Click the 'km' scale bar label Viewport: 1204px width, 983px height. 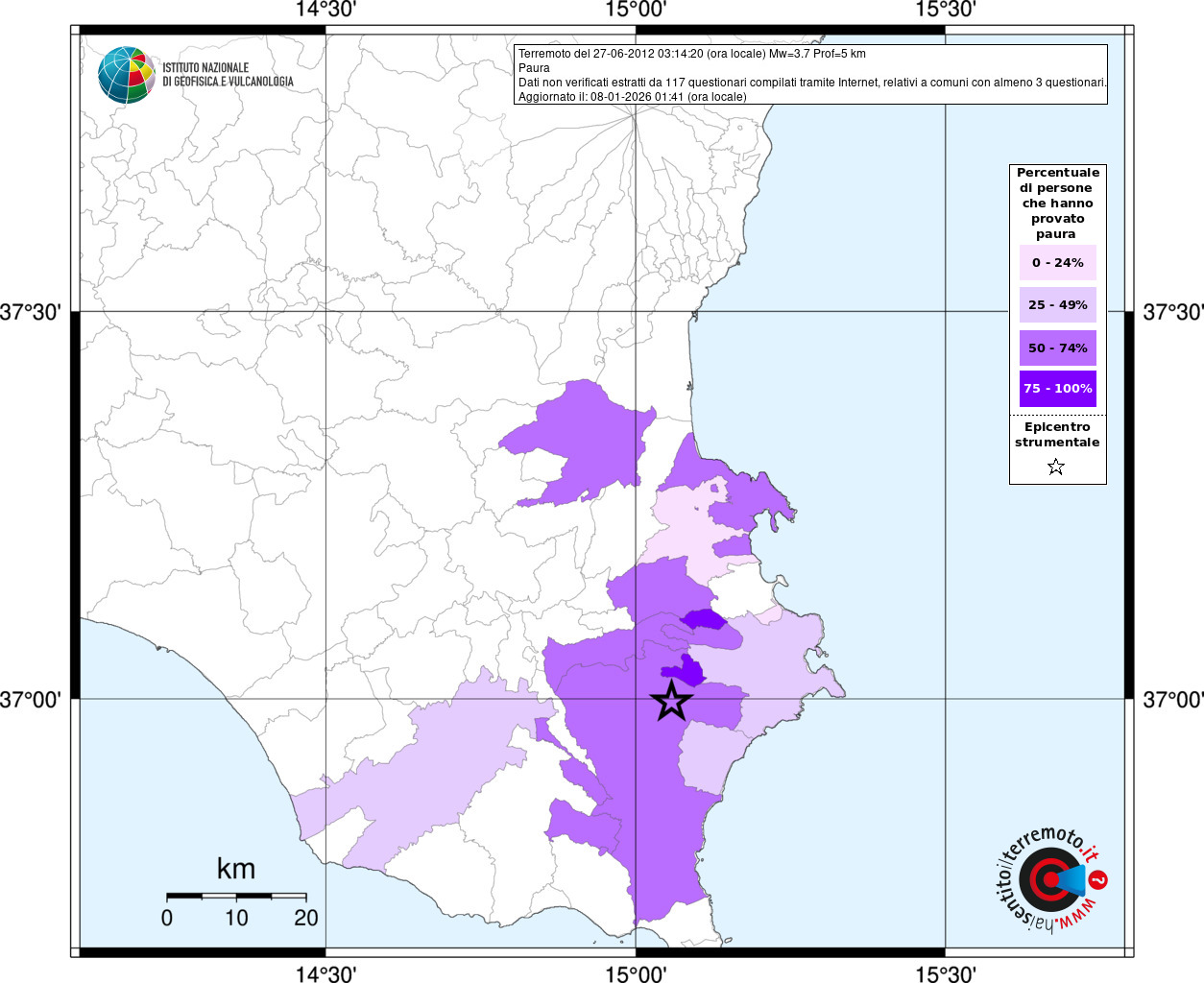tap(236, 869)
